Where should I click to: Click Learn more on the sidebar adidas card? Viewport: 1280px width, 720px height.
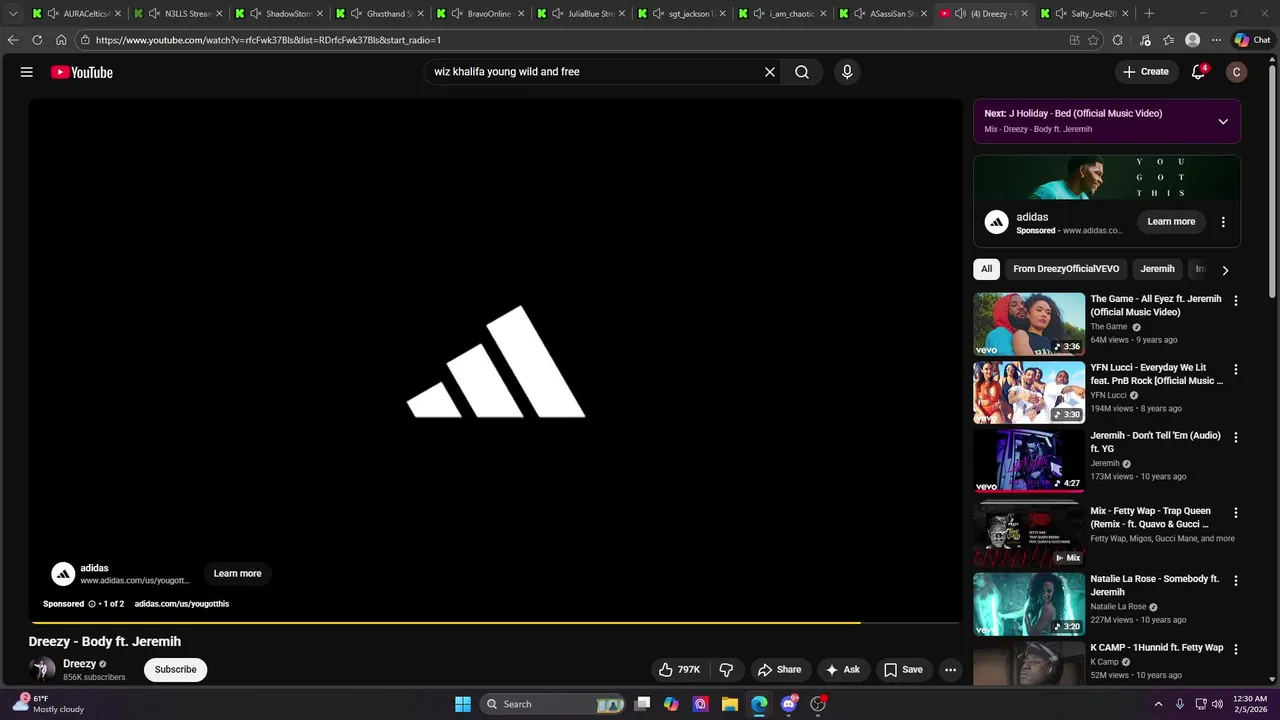[1171, 222]
